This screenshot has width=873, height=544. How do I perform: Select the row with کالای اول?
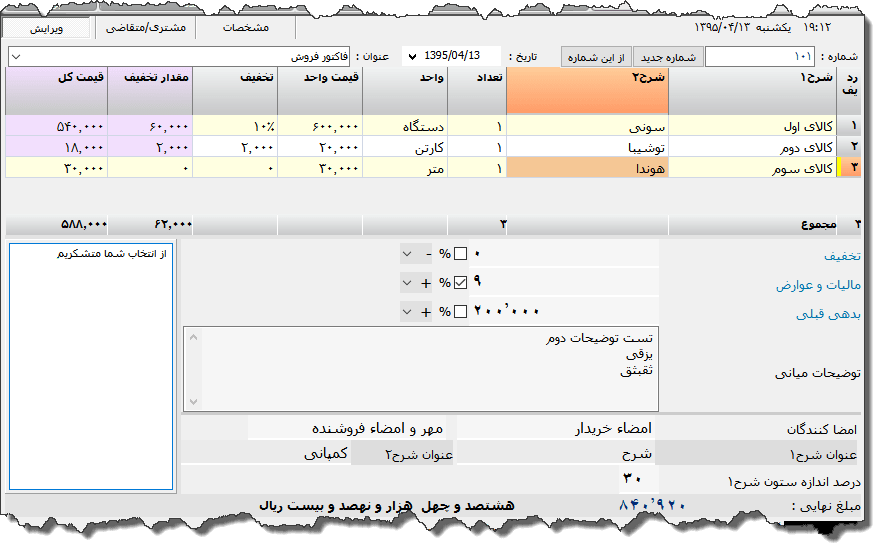pyautogui.click(x=762, y=127)
